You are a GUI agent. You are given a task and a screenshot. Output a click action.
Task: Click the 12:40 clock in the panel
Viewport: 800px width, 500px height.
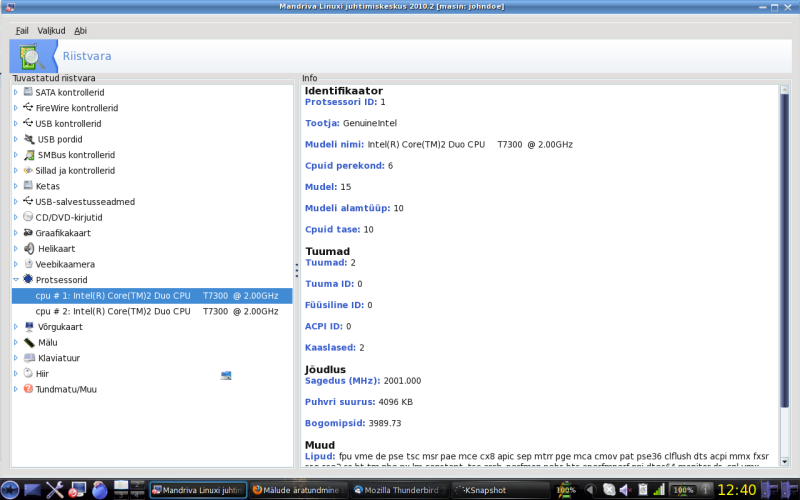737,490
